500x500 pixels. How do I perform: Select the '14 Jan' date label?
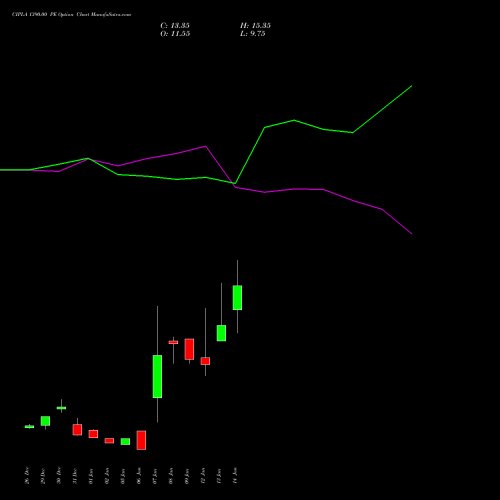[235, 476]
